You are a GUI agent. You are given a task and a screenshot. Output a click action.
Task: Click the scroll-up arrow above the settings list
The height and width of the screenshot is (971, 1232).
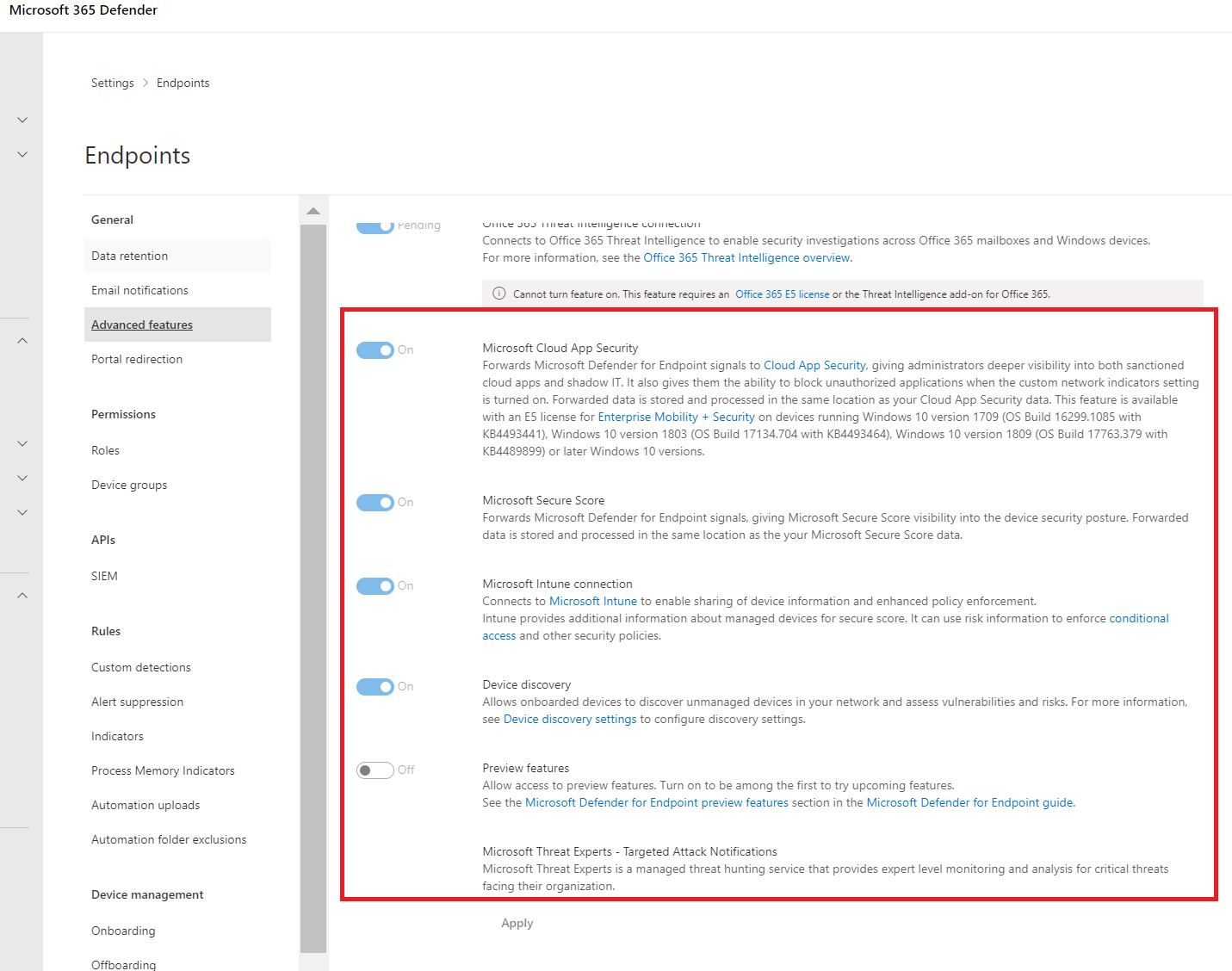pos(313,209)
